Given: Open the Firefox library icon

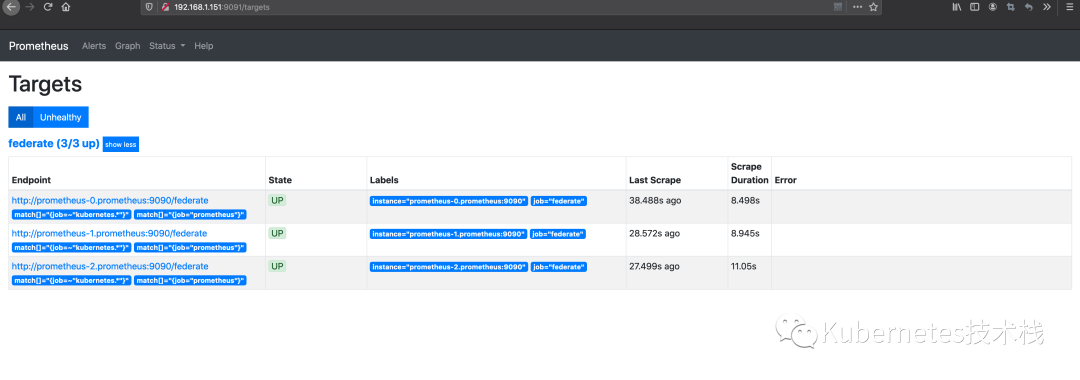Looking at the screenshot, I should pyautogui.click(x=957, y=7).
